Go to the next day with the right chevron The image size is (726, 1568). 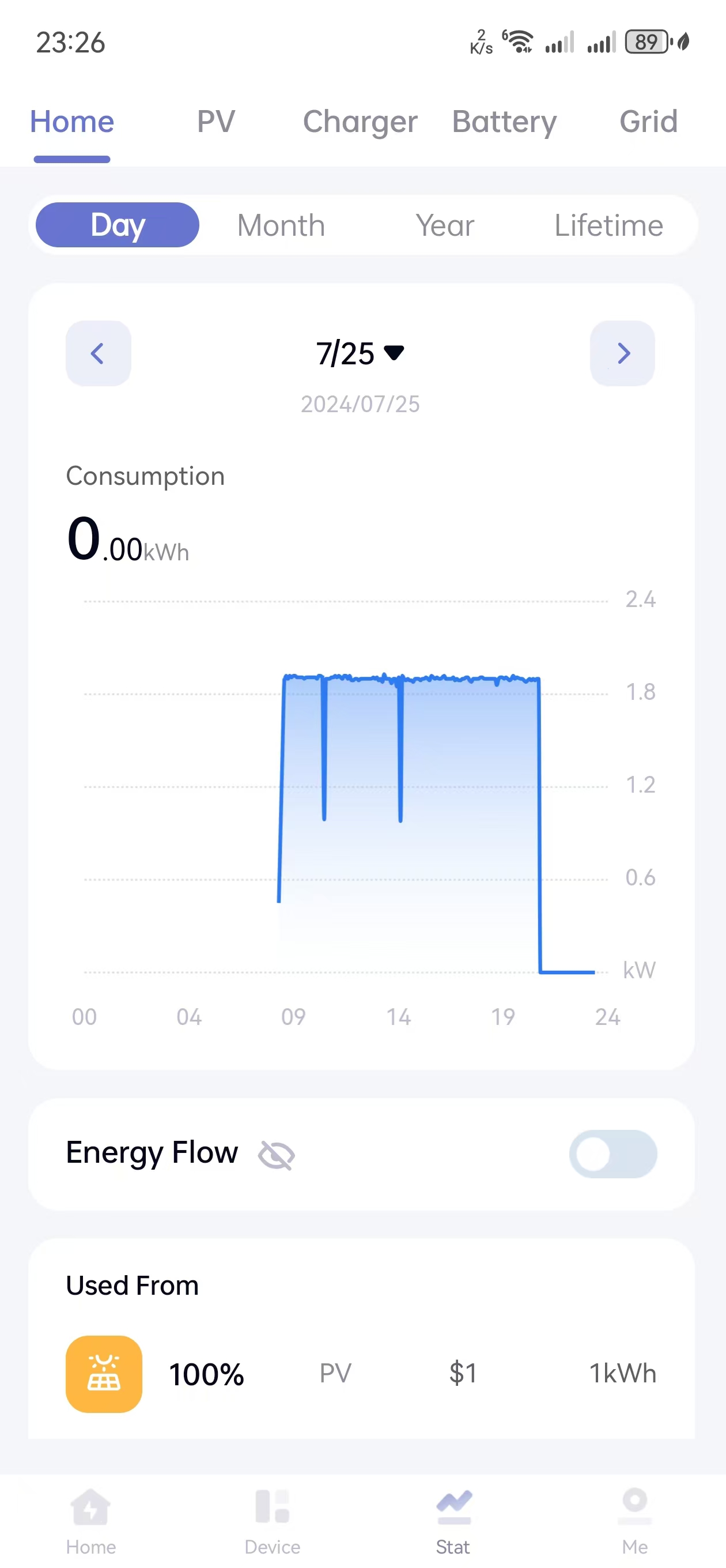(622, 353)
